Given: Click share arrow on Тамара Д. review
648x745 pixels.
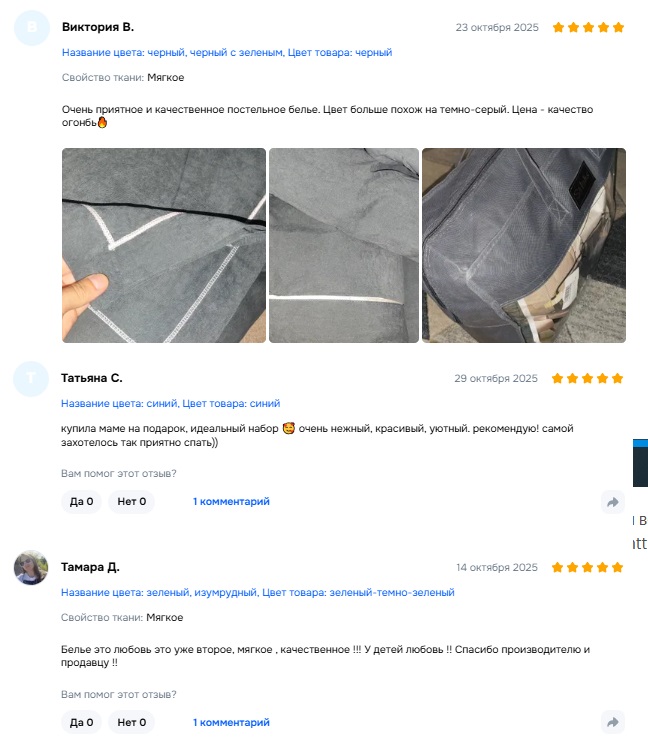Looking at the screenshot, I should tap(612, 722).
